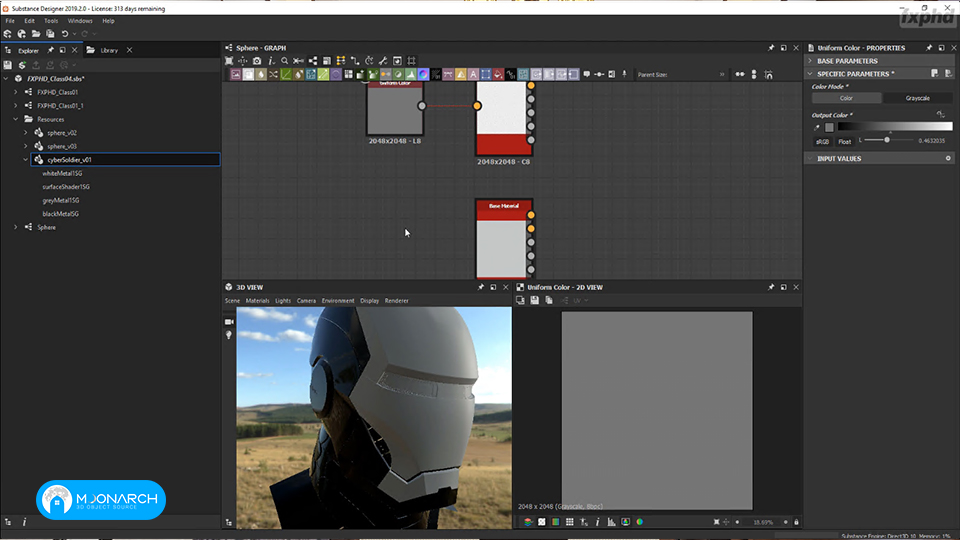This screenshot has height=540, width=960.
Task: Click the Text node icon in node bar
Action: tap(473, 74)
